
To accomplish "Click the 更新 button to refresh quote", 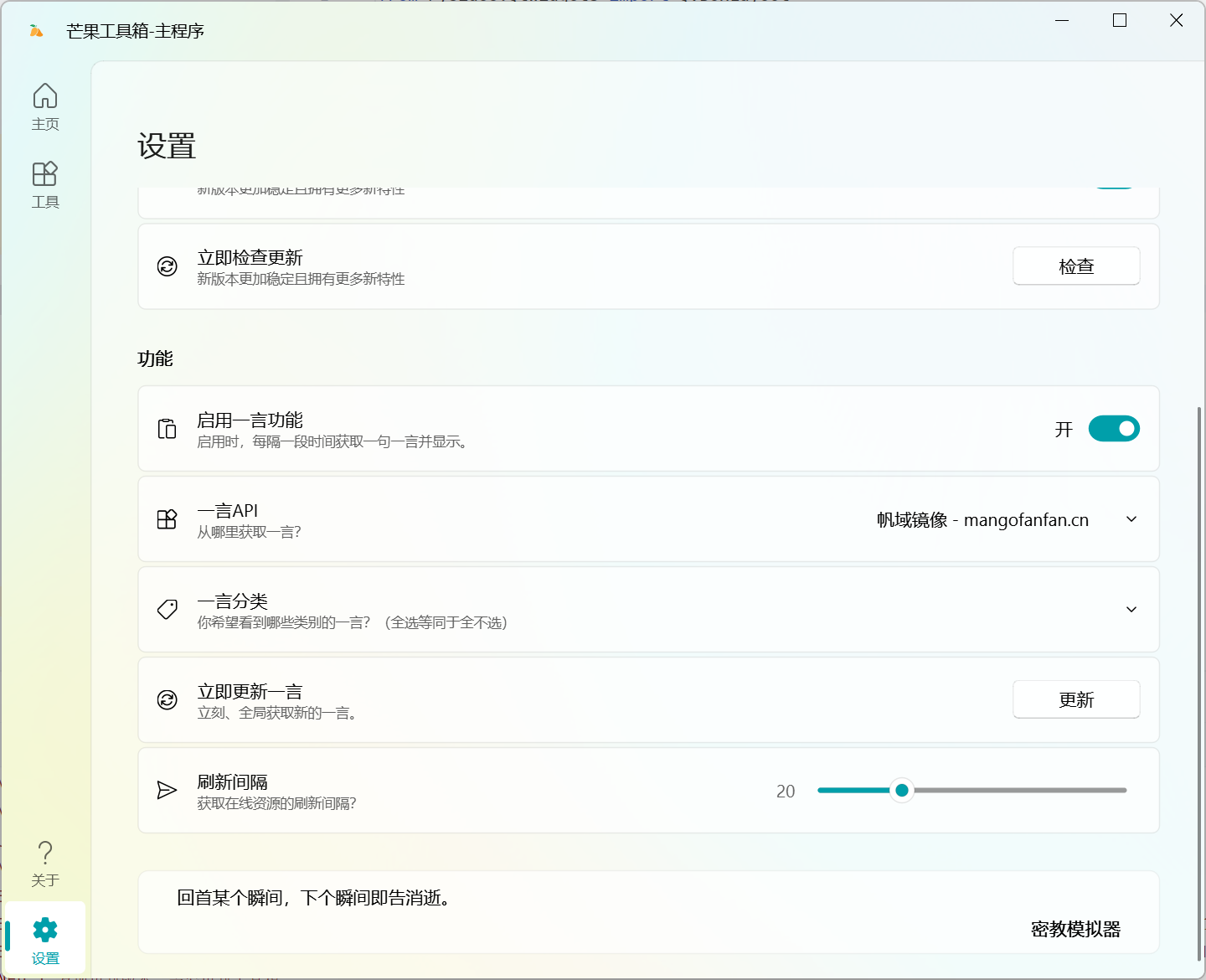I will click(x=1076, y=700).
